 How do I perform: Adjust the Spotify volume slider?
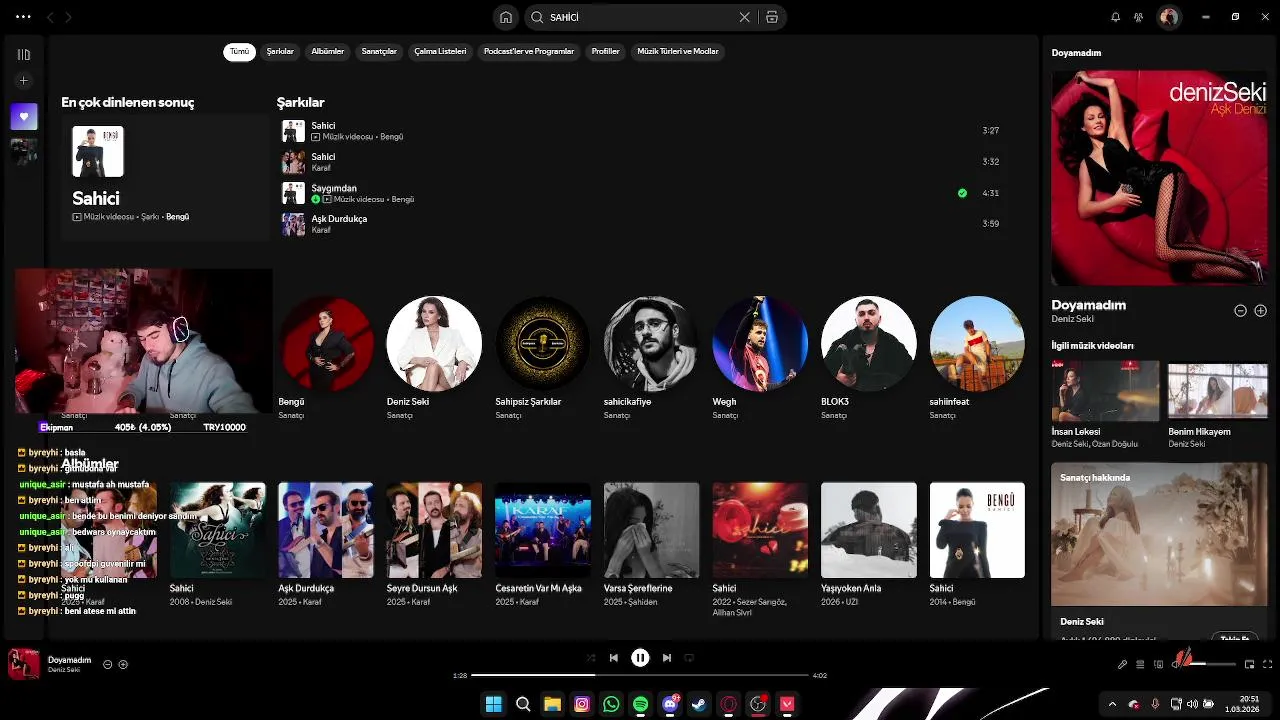coord(1210,664)
